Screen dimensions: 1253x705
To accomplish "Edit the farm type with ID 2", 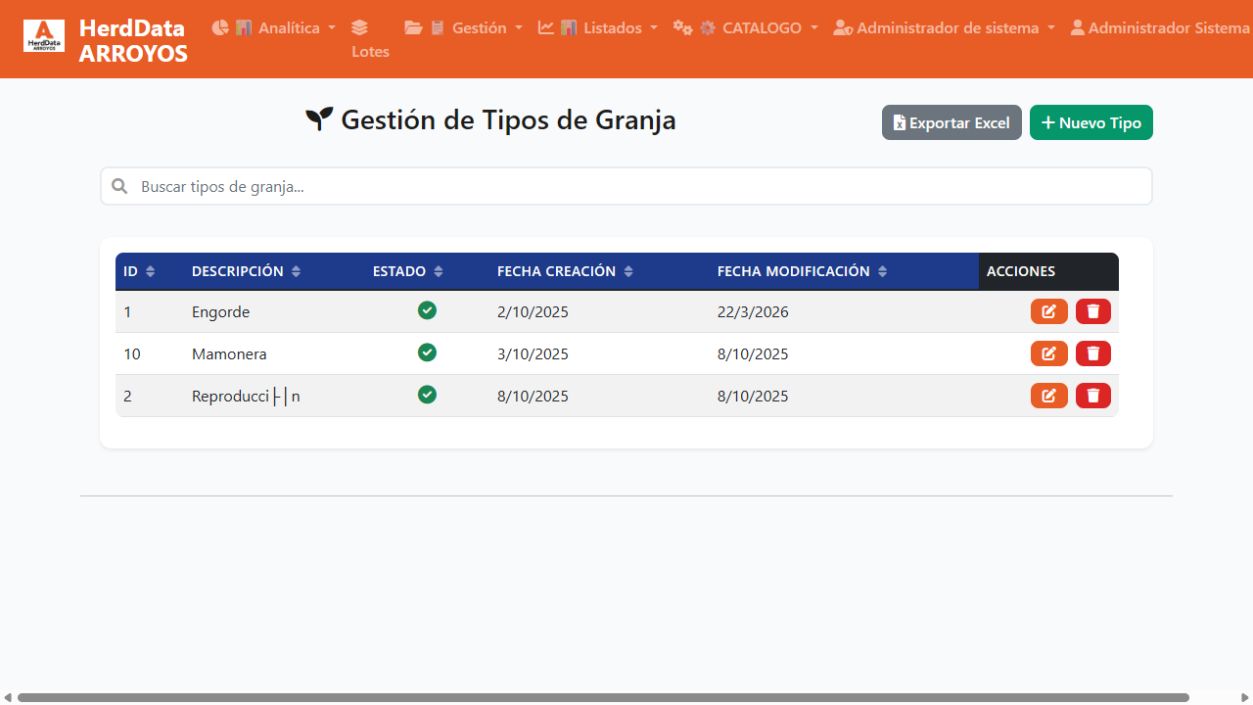I will pos(1049,395).
